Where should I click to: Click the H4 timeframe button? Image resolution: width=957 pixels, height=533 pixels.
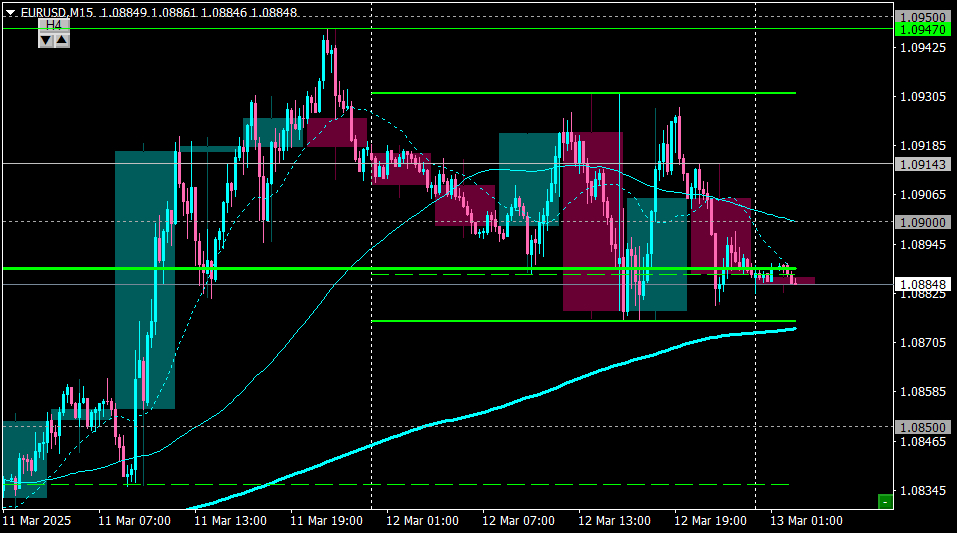(x=54, y=25)
